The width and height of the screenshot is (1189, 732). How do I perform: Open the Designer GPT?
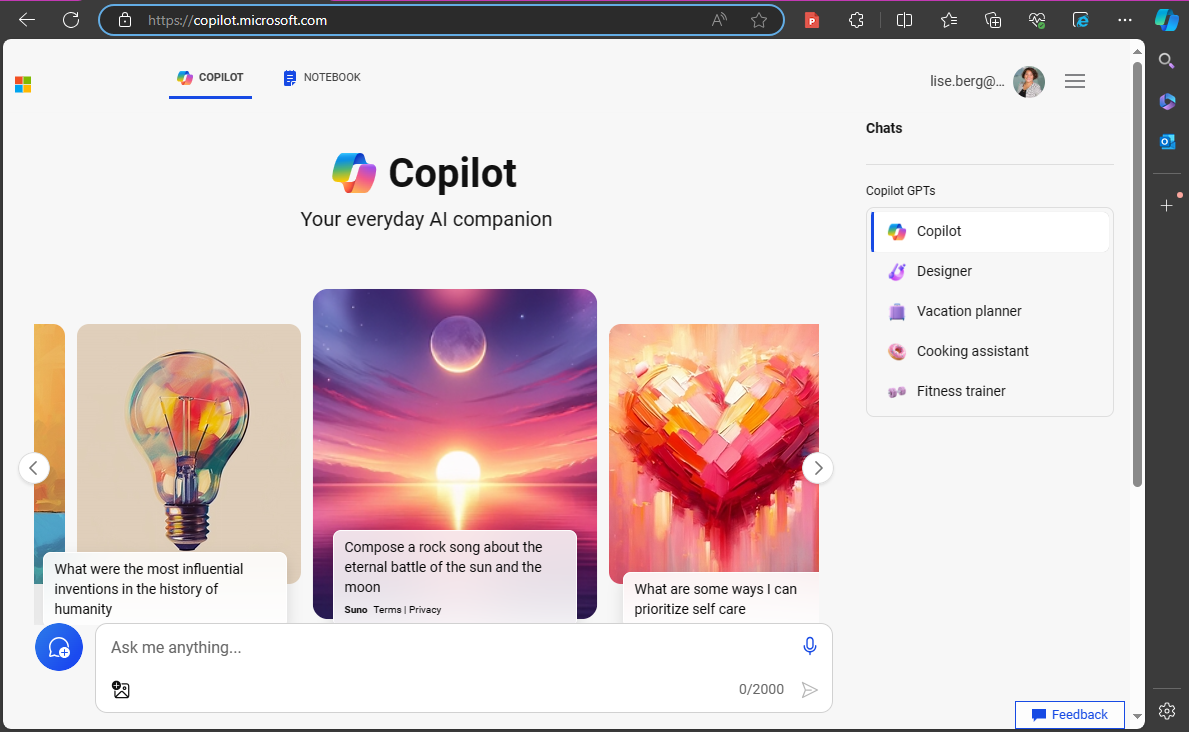click(x=944, y=271)
